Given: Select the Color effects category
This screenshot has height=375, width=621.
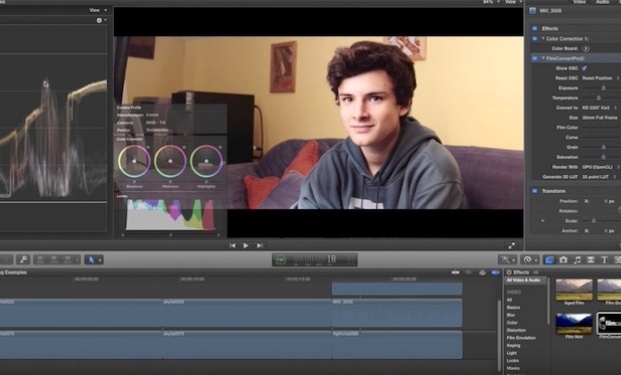Looking at the screenshot, I should click(512, 322).
